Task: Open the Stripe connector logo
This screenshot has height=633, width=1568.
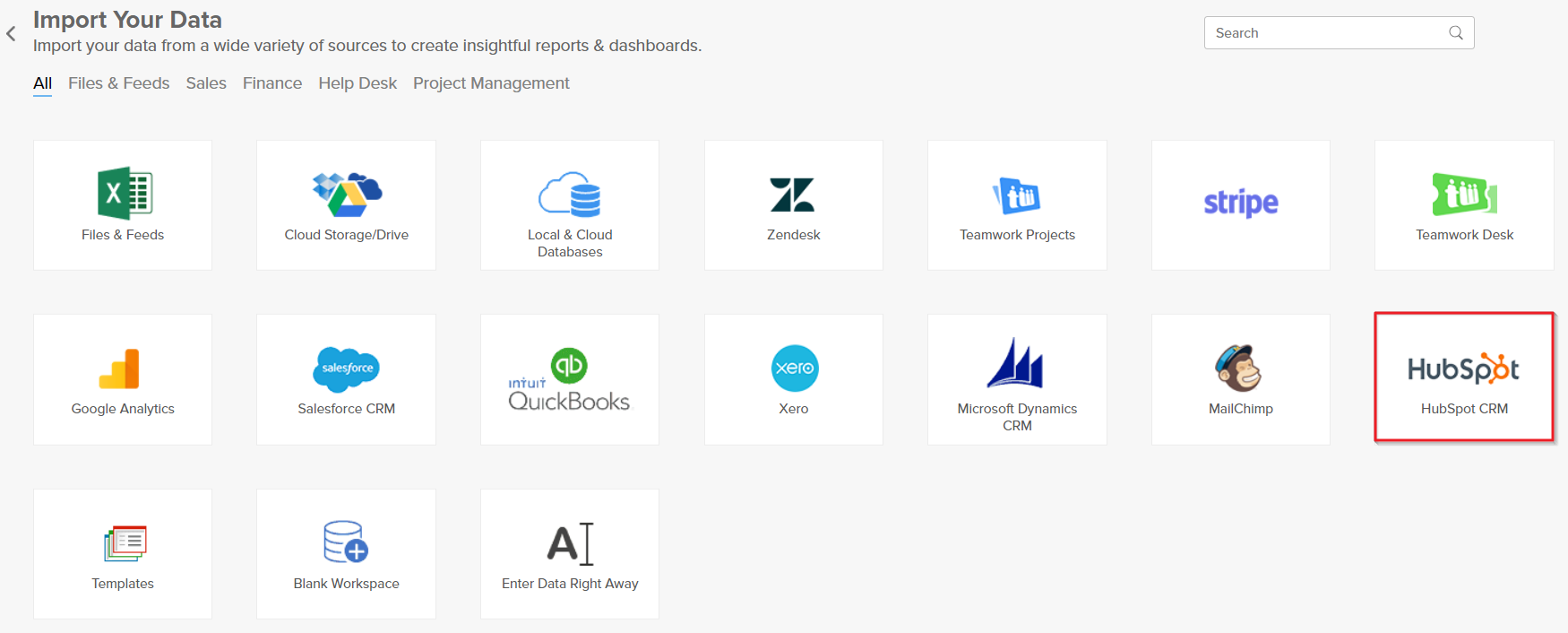Action: [1241, 204]
